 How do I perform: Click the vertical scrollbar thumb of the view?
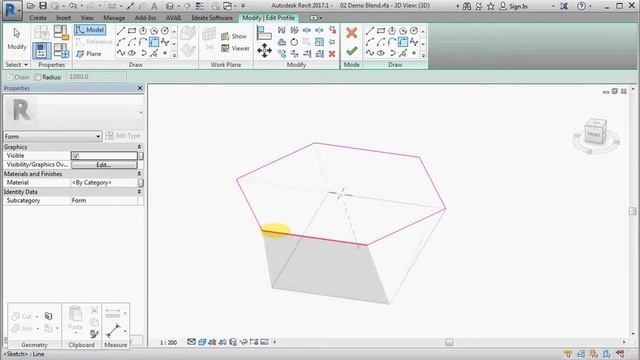coord(633,211)
